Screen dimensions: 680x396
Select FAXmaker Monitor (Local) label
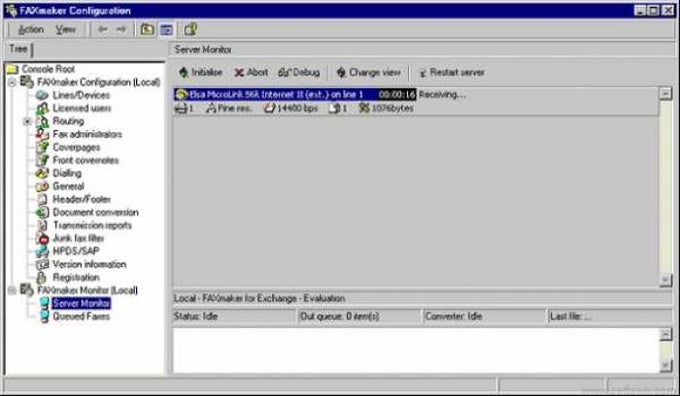[x=87, y=290]
